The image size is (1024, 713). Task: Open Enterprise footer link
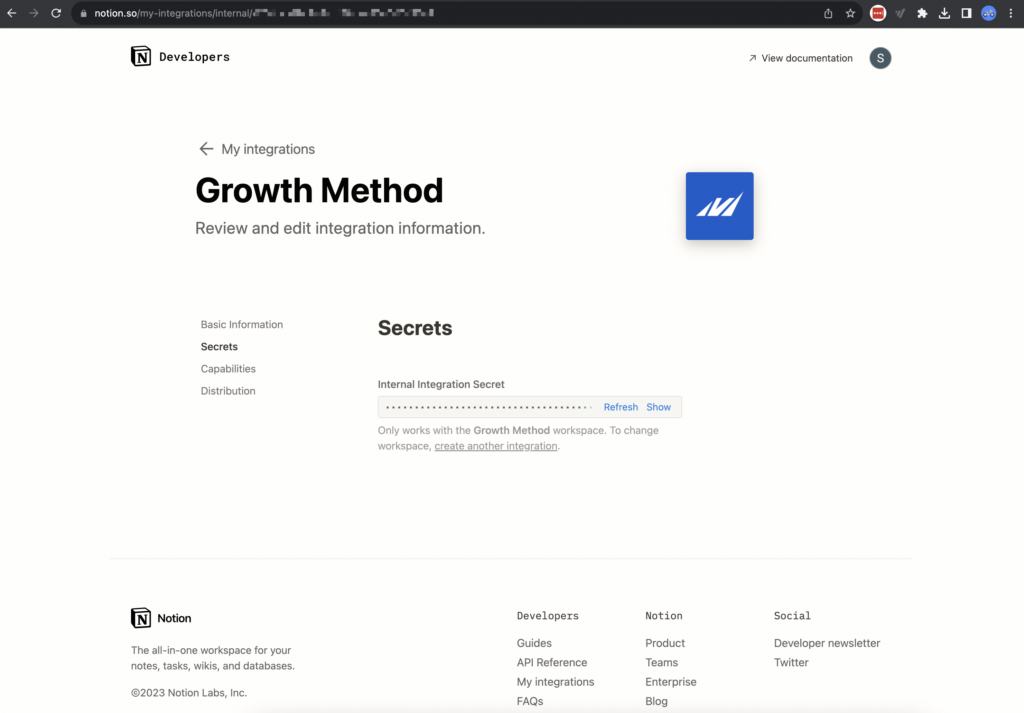pos(671,682)
